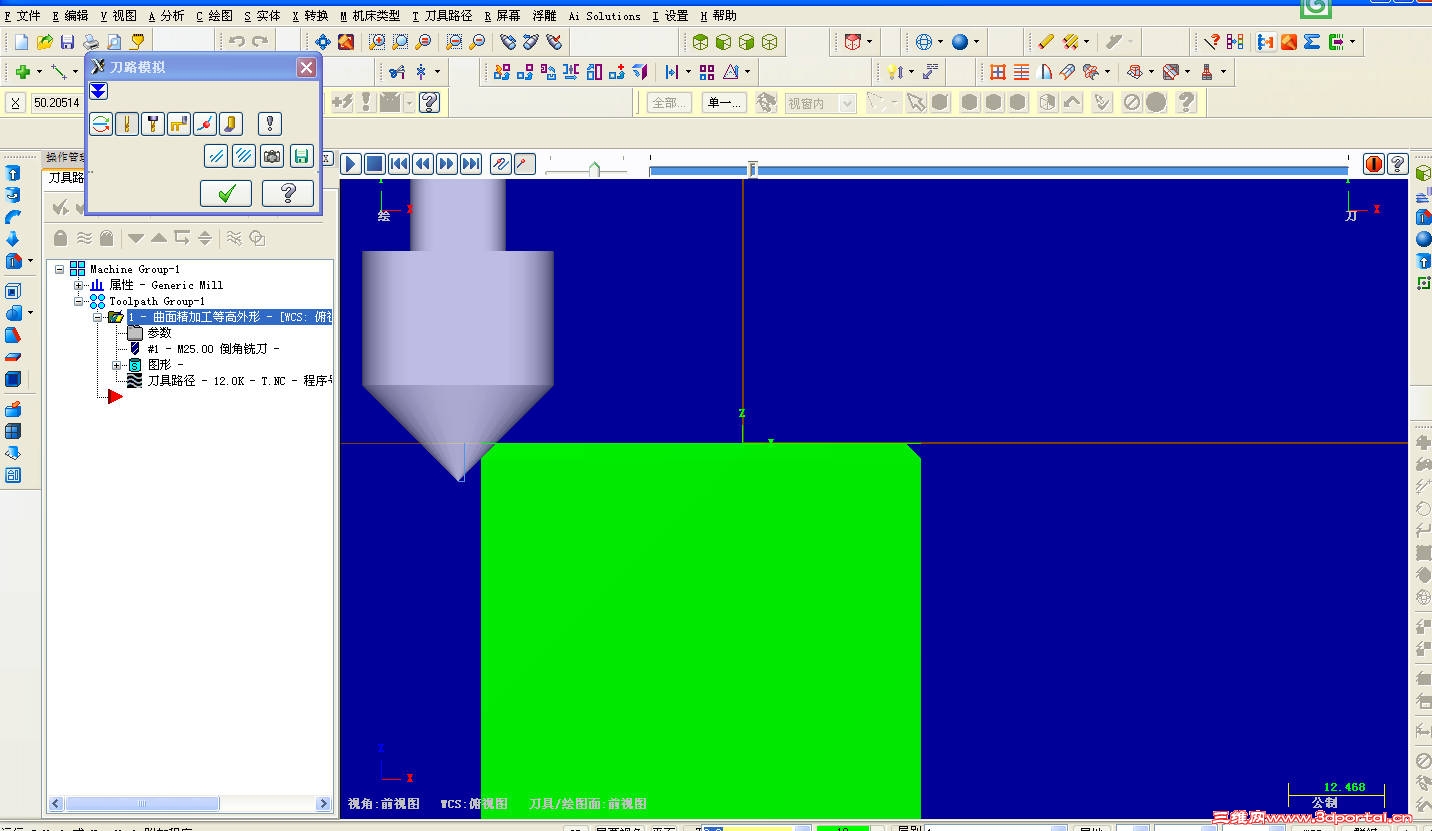Click the Zoom window magnifier icon
Screen dimensions: 1432x831
376,42
